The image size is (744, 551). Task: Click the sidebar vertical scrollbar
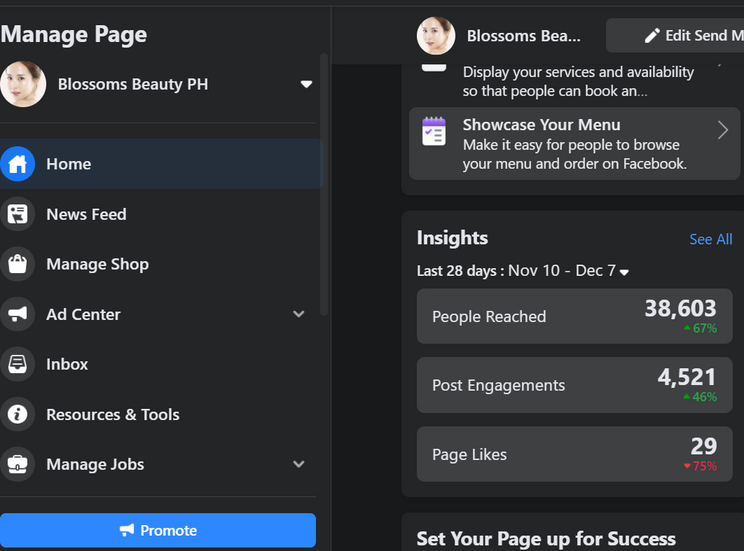pyautogui.click(x=324, y=185)
